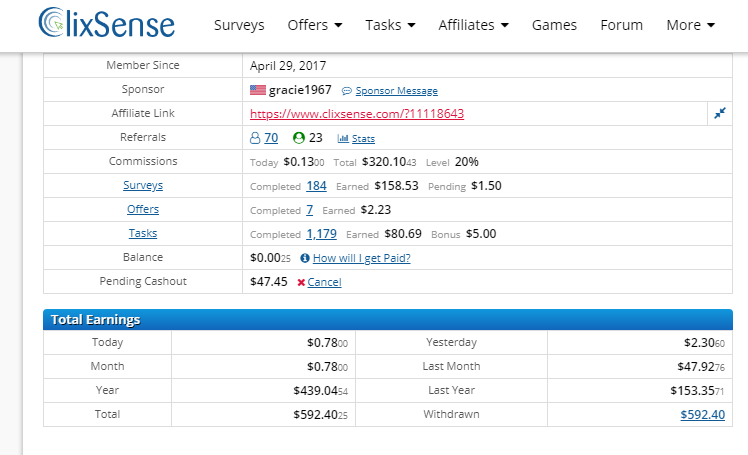The image size is (748, 455).
Task: Open the affiliate link URL
Action: [357, 114]
